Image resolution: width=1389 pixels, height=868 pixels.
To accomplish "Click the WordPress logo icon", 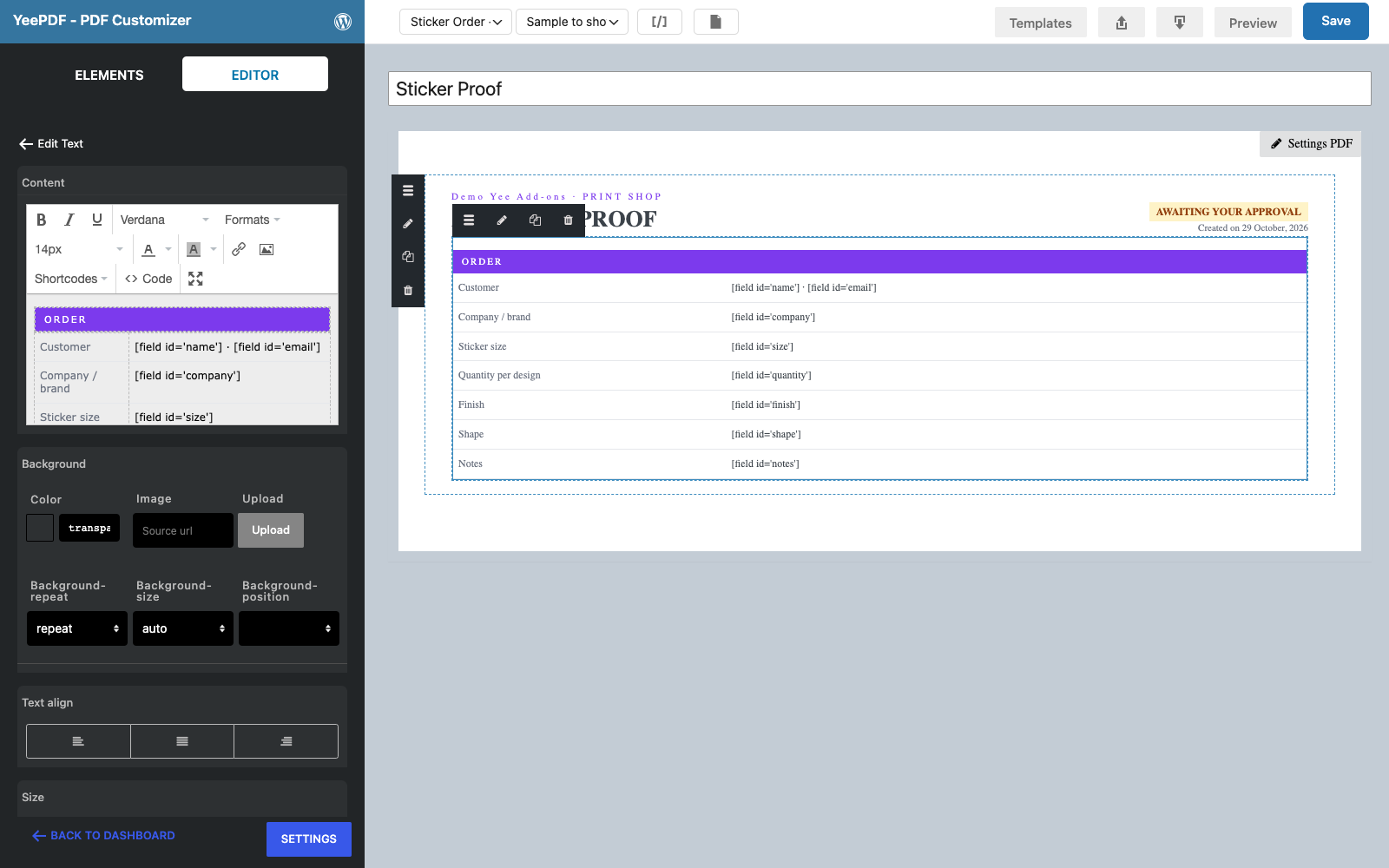I will tap(343, 22).
